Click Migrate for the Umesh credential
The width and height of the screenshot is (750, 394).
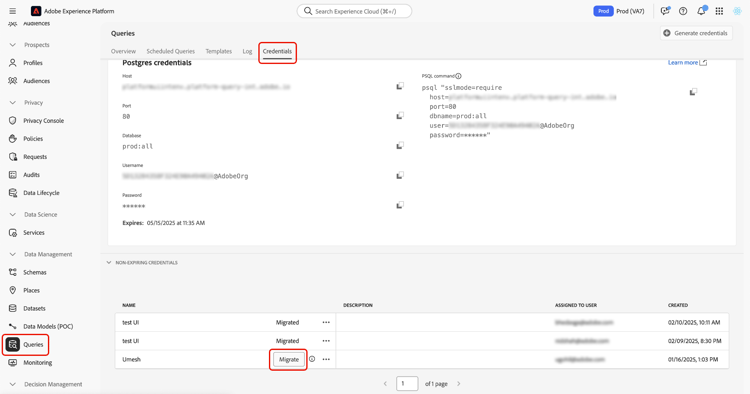pos(289,360)
